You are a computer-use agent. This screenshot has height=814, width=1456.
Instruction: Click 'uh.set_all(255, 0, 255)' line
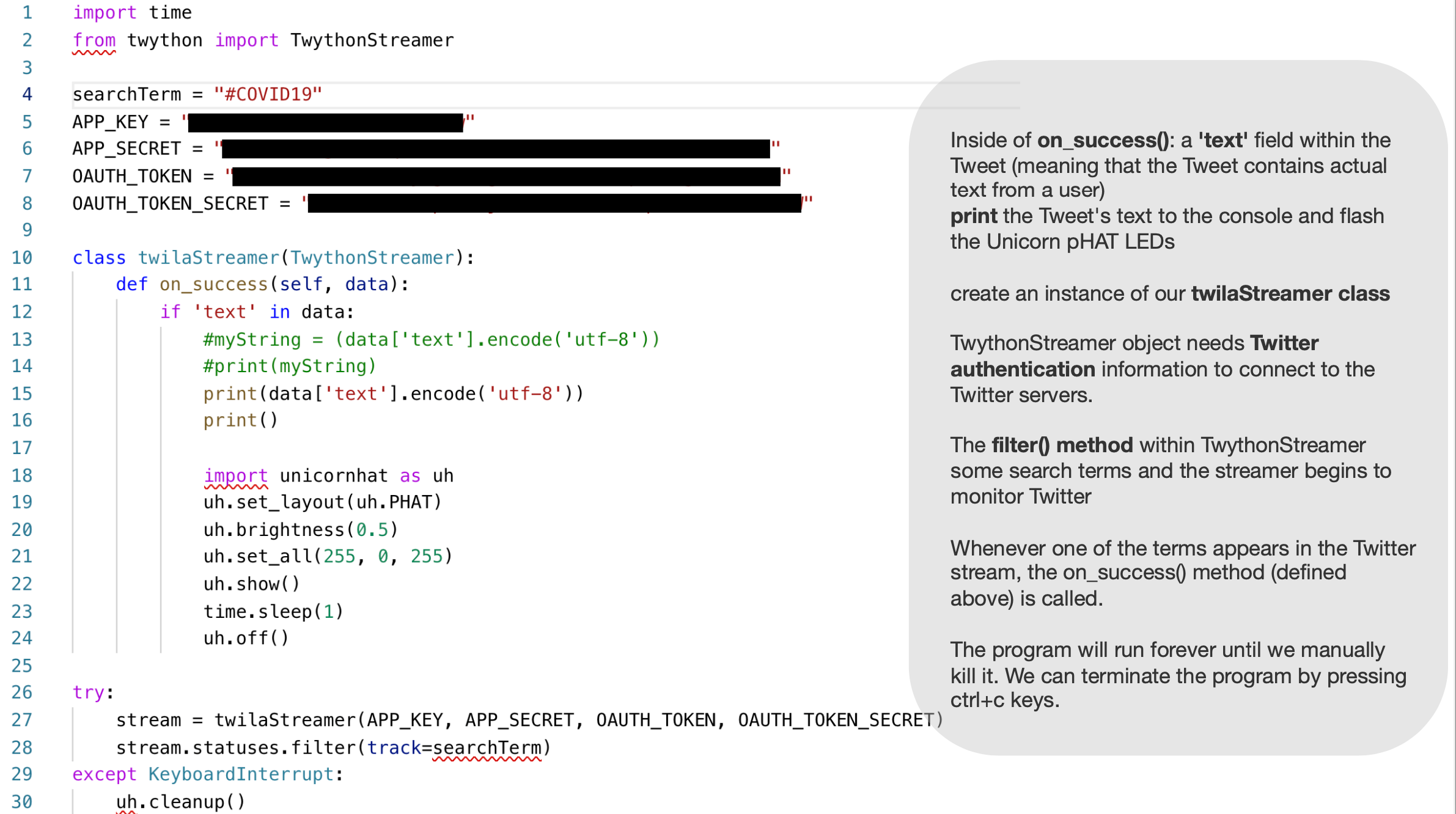328,556
